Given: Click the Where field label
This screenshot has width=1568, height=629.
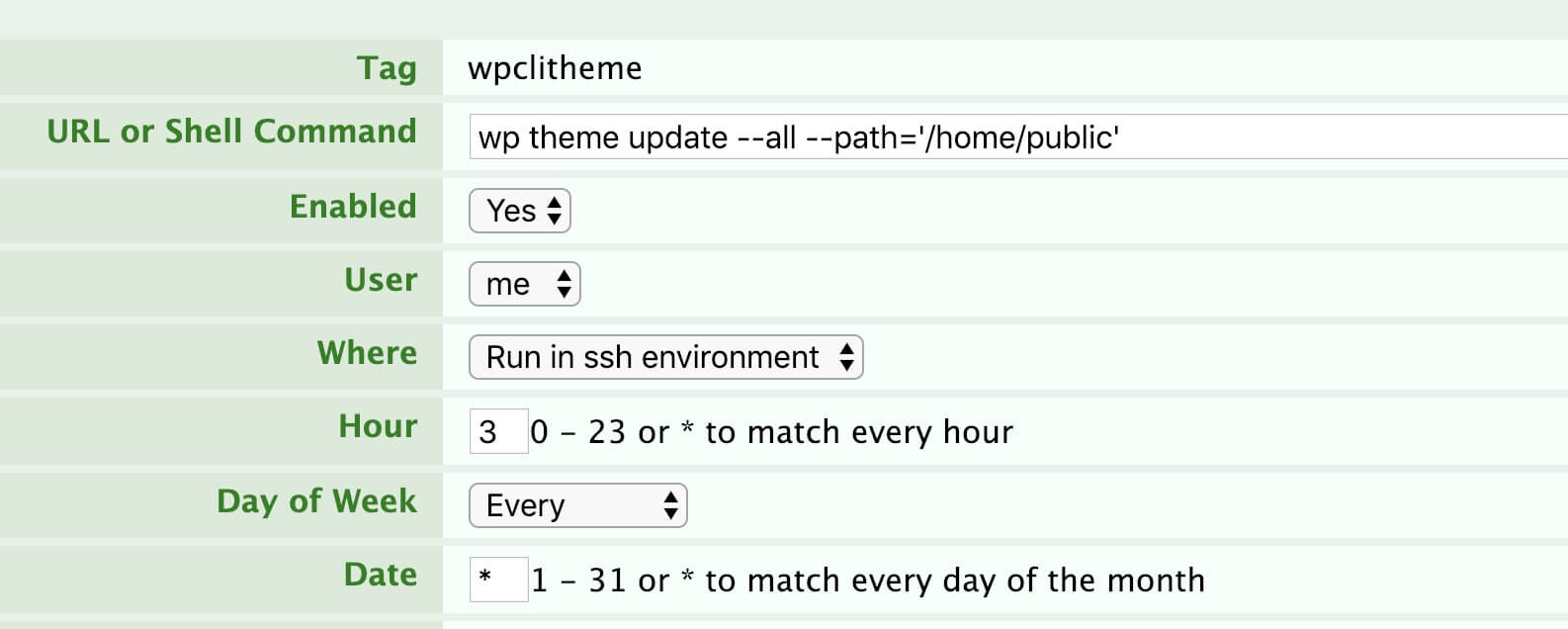Looking at the screenshot, I should (x=367, y=353).
